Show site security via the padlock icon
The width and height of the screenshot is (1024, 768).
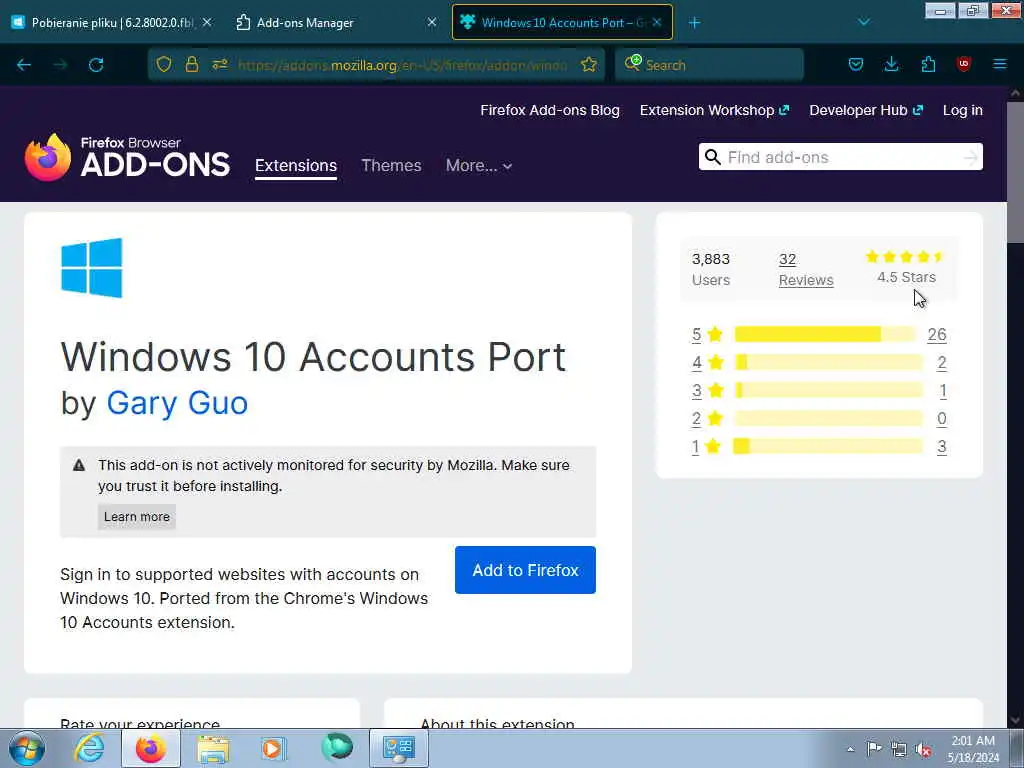tap(191, 65)
